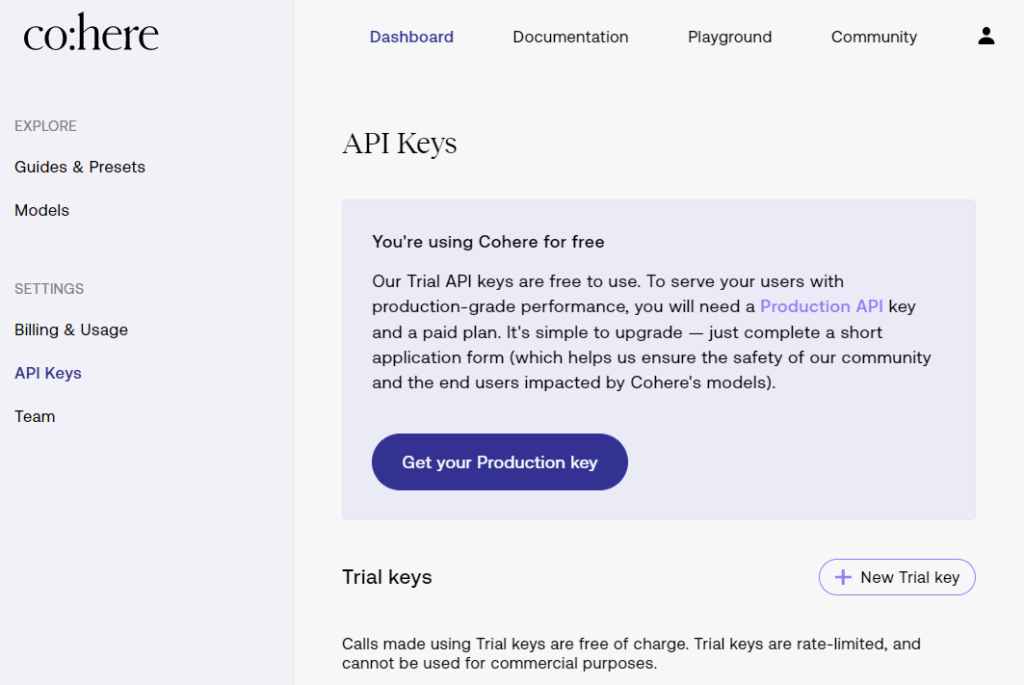Create a New Trial key
The width and height of the screenshot is (1024, 685).
pos(897,577)
